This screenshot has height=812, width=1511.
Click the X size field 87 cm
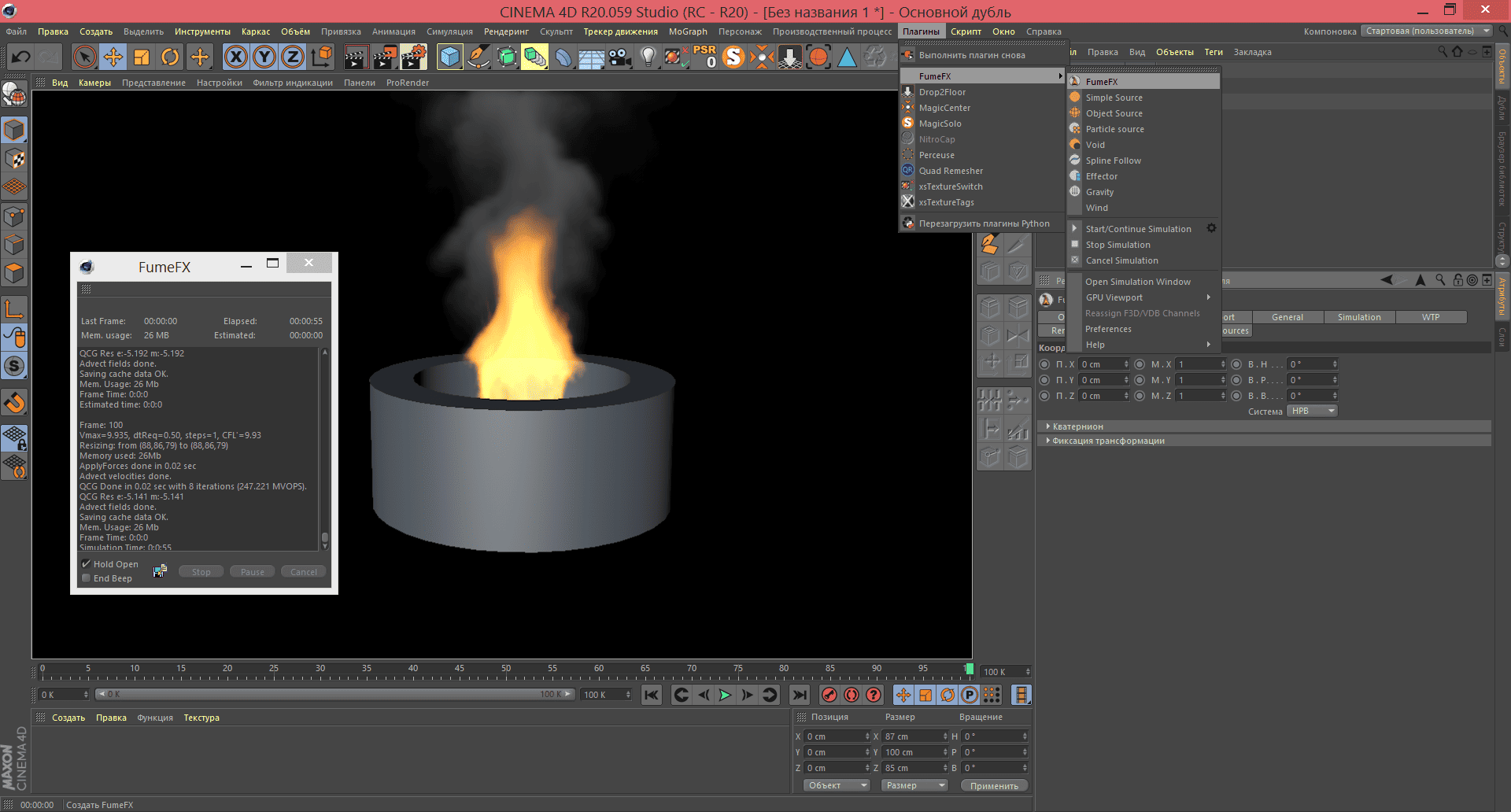click(915, 736)
